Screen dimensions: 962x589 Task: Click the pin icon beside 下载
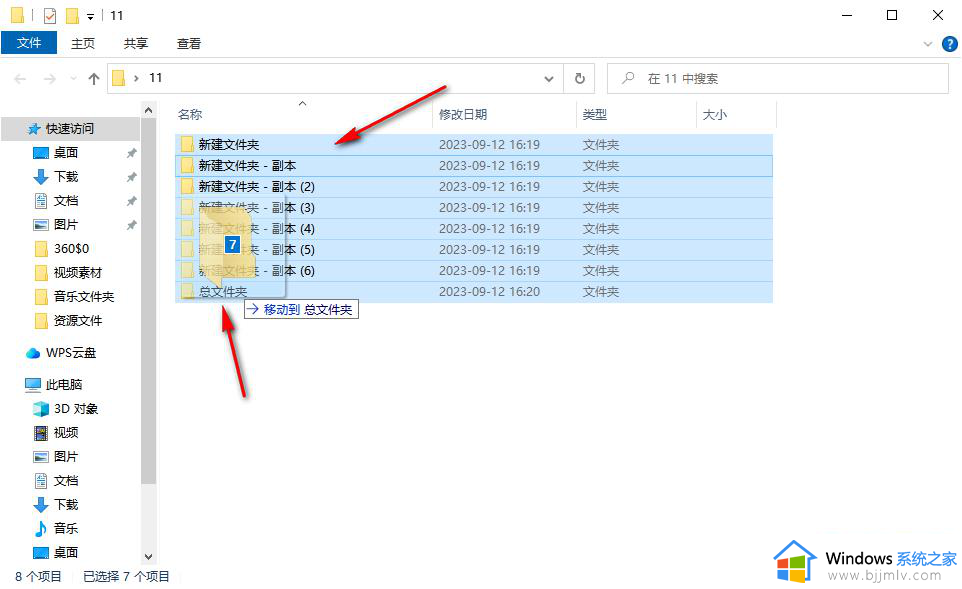(x=131, y=177)
